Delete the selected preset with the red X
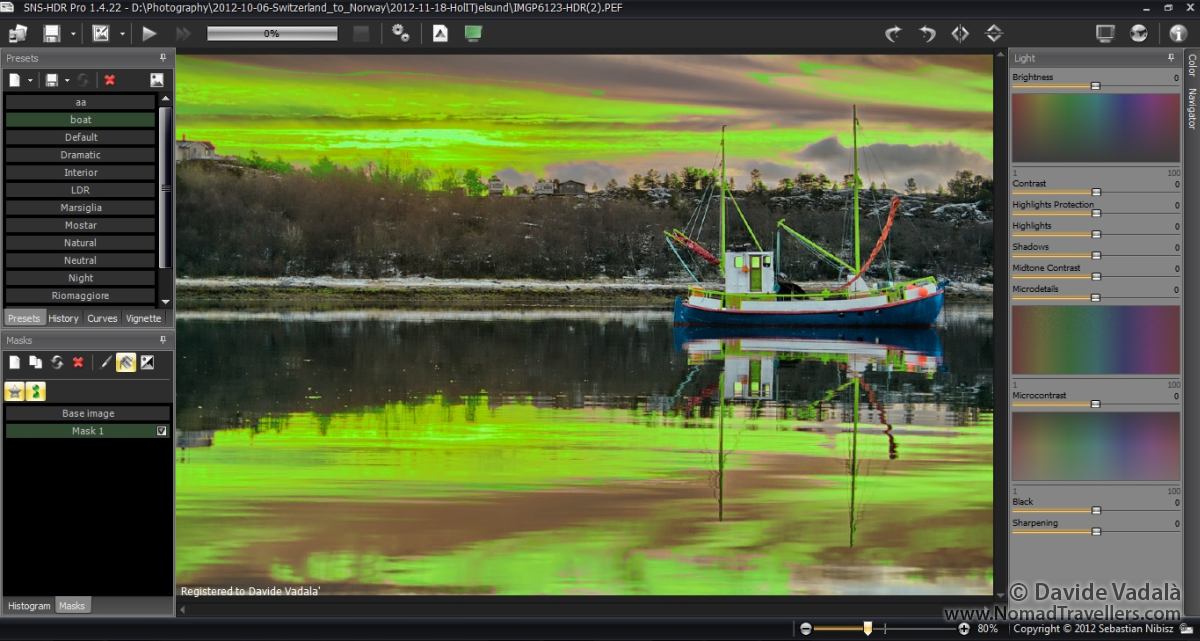Viewport: 1200px width, 641px height. [x=110, y=80]
